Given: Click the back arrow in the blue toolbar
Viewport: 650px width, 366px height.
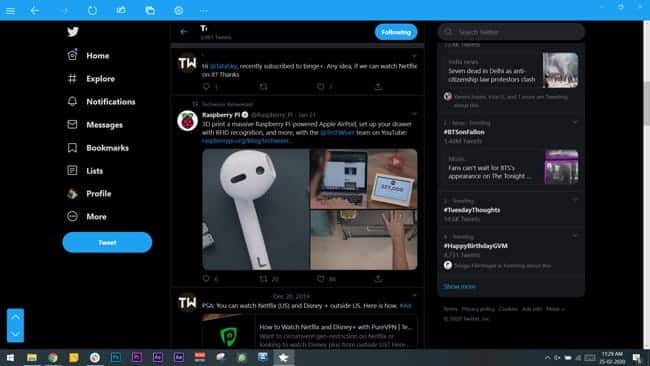Looking at the screenshot, I should coord(35,11).
